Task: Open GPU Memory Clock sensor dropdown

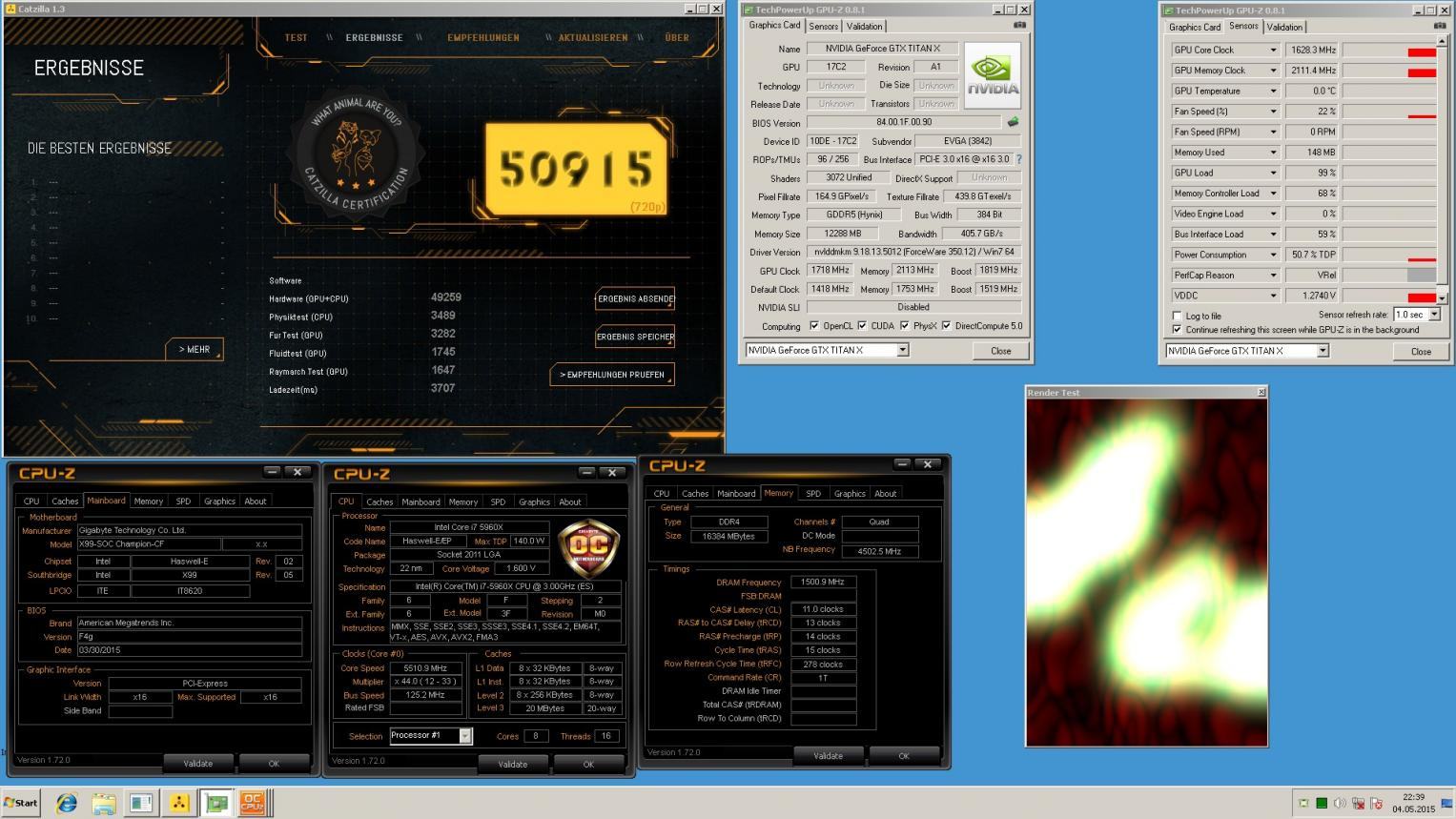Action: [1272, 71]
